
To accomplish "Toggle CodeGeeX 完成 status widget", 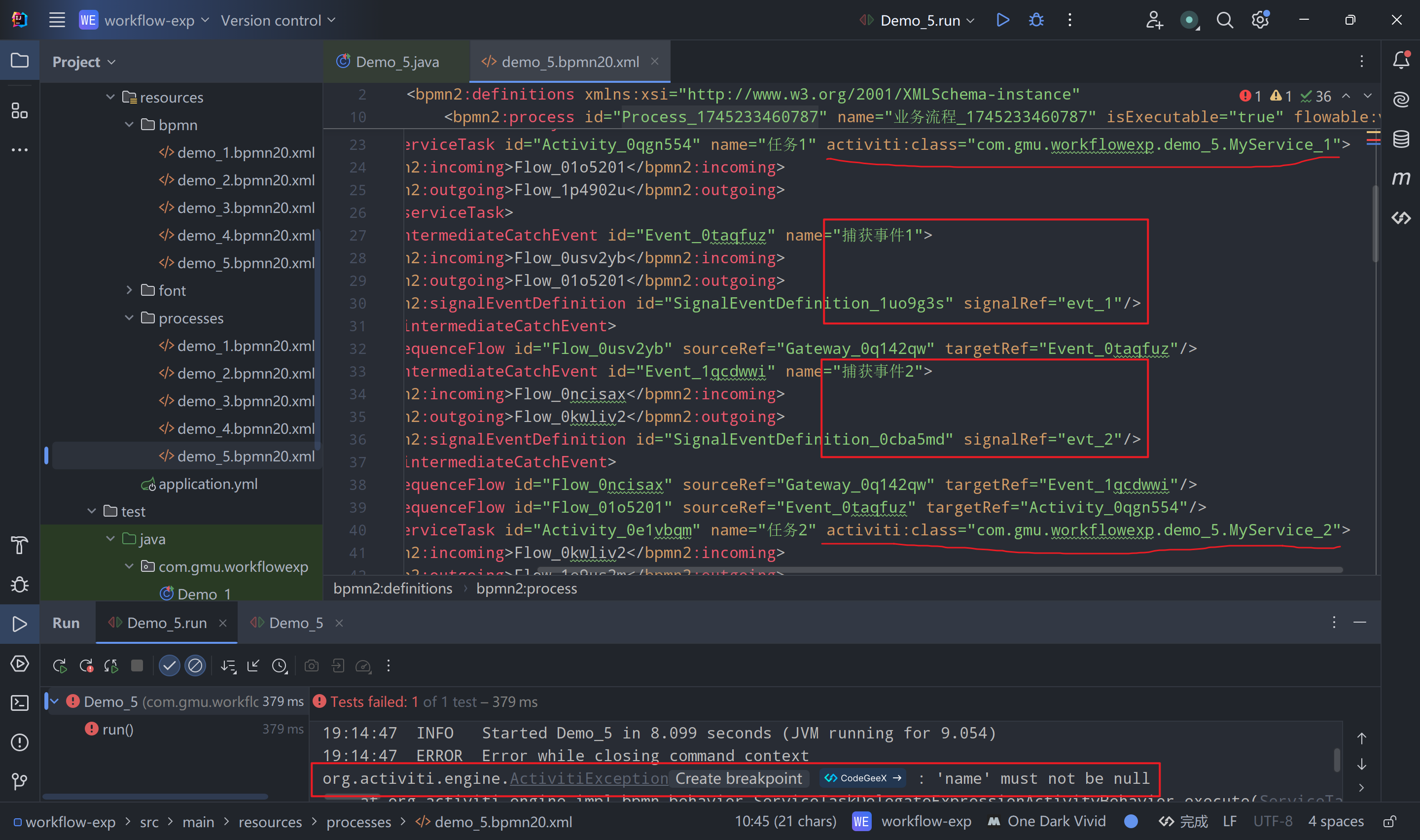I will coord(1183,821).
